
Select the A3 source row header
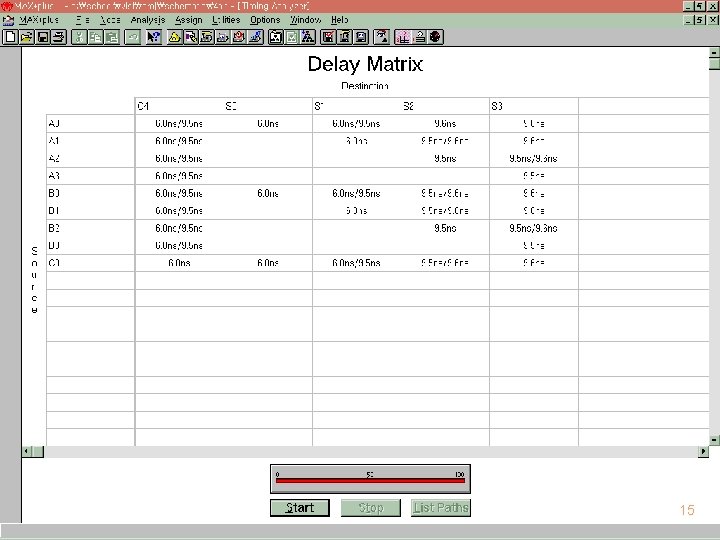tap(90, 176)
